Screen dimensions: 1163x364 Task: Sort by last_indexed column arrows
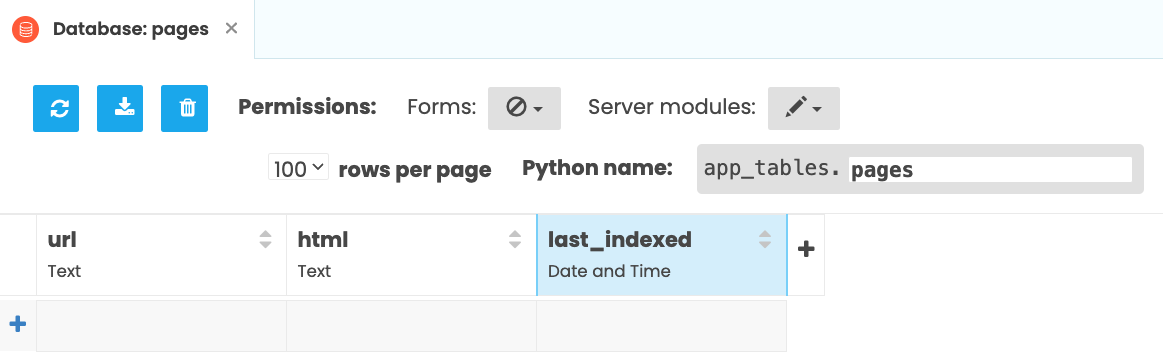tap(765, 239)
